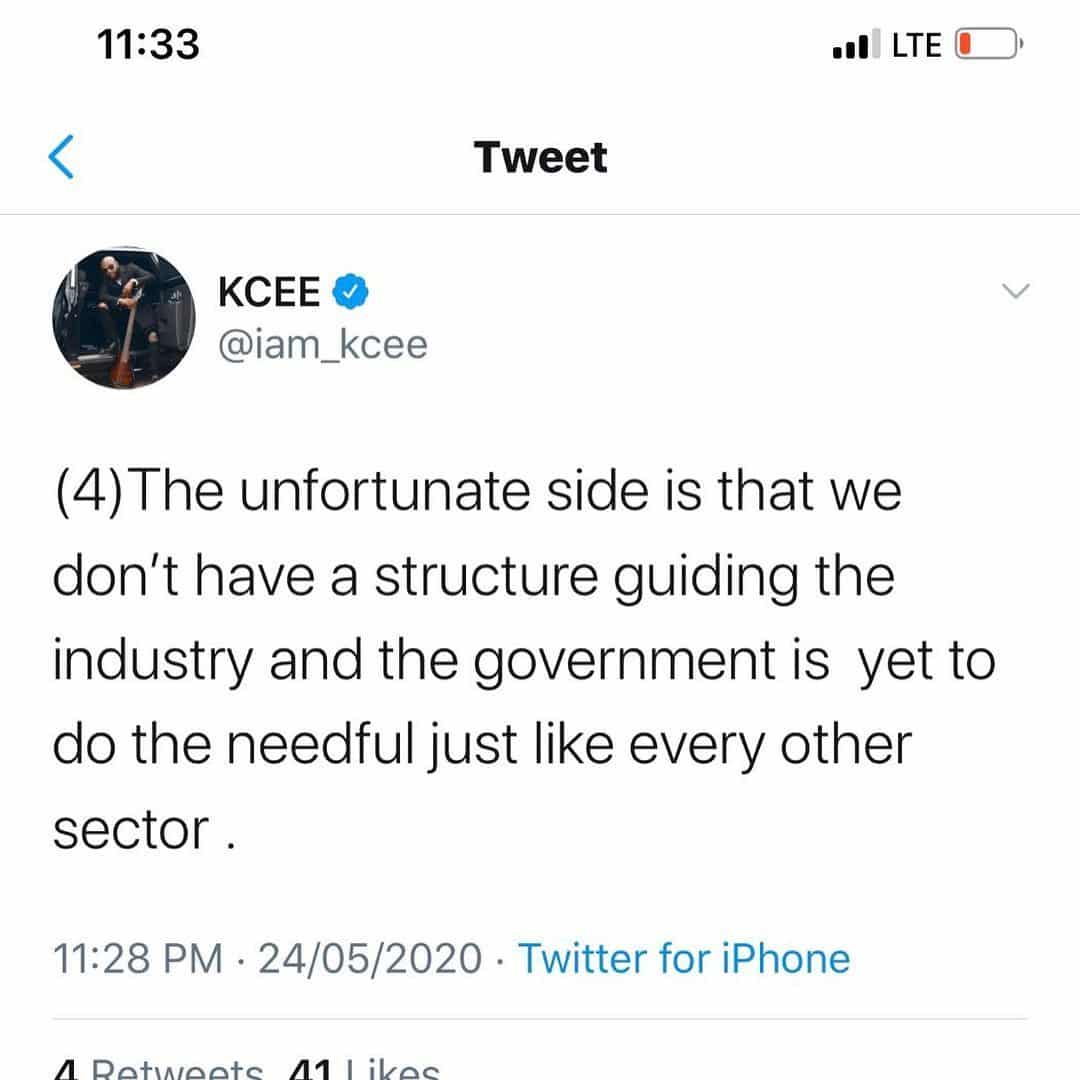Open the tweet options chevron
1080x1080 pixels.
click(x=1015, y=291)
